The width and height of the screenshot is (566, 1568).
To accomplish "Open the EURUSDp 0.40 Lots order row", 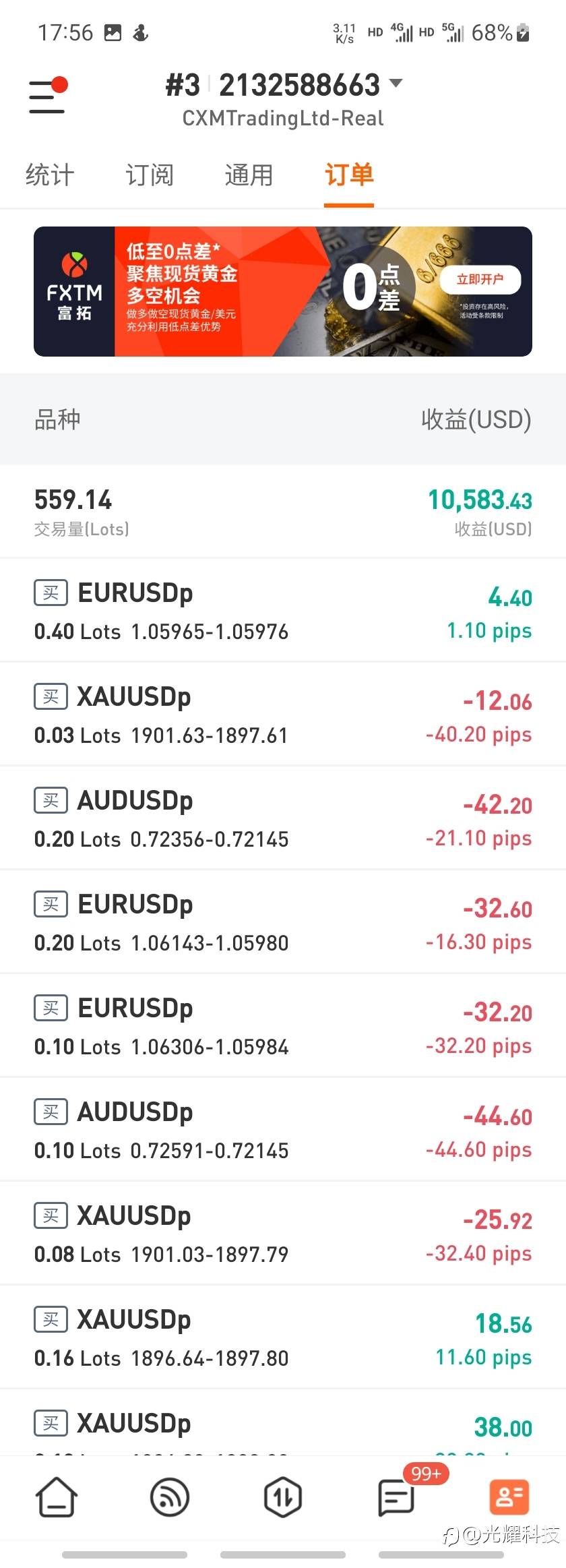I will [283, 611].
